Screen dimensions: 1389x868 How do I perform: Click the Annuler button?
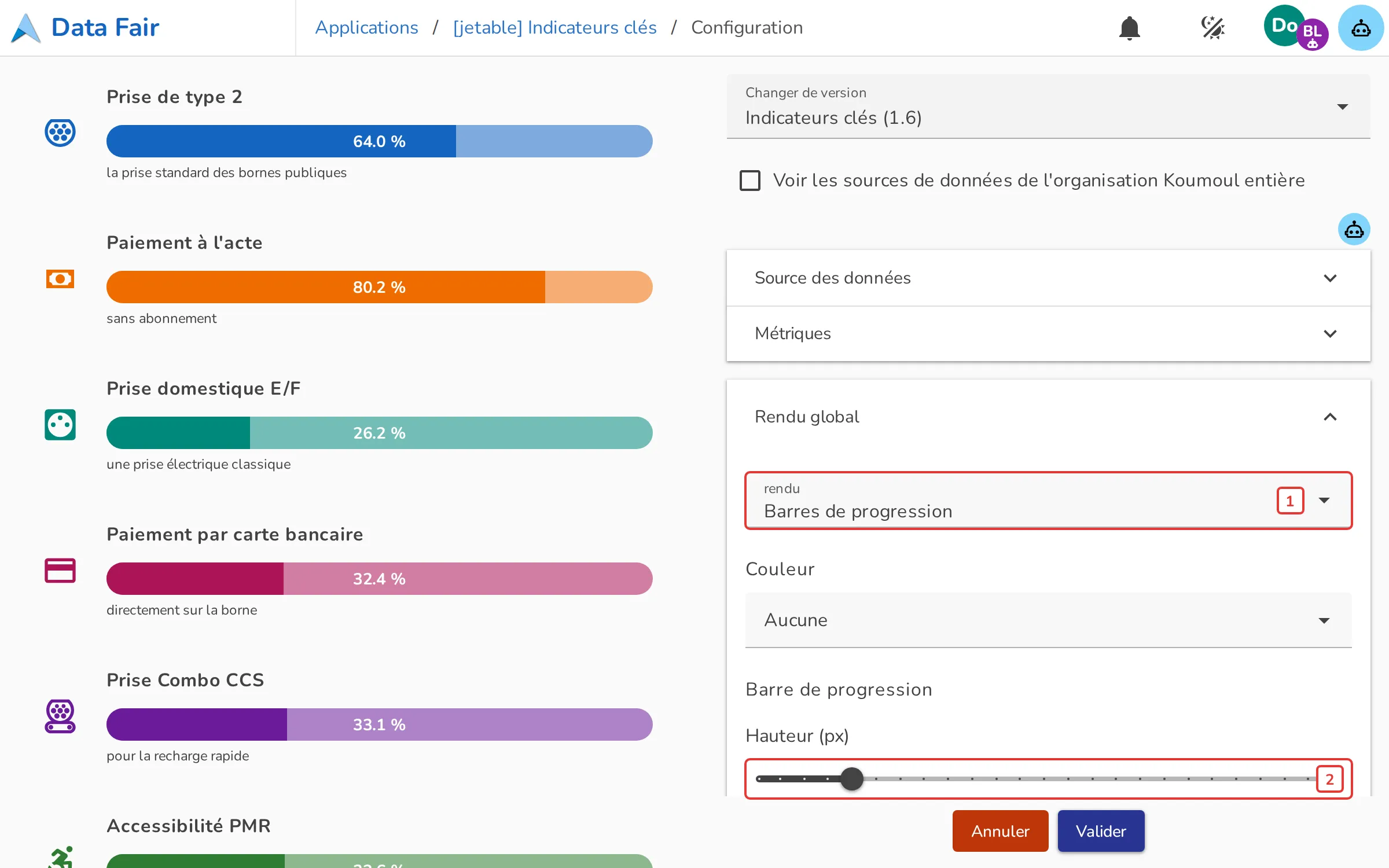pos(1000,831)
